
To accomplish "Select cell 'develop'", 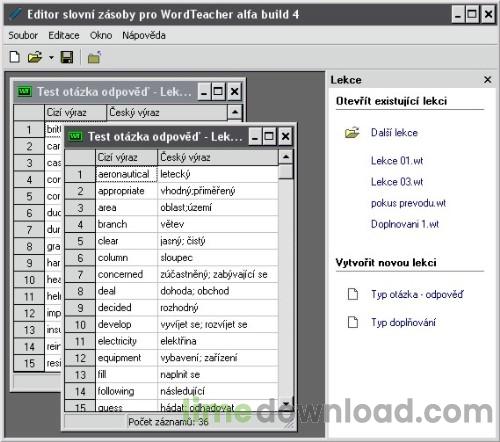I will click(x=126, y=324).
